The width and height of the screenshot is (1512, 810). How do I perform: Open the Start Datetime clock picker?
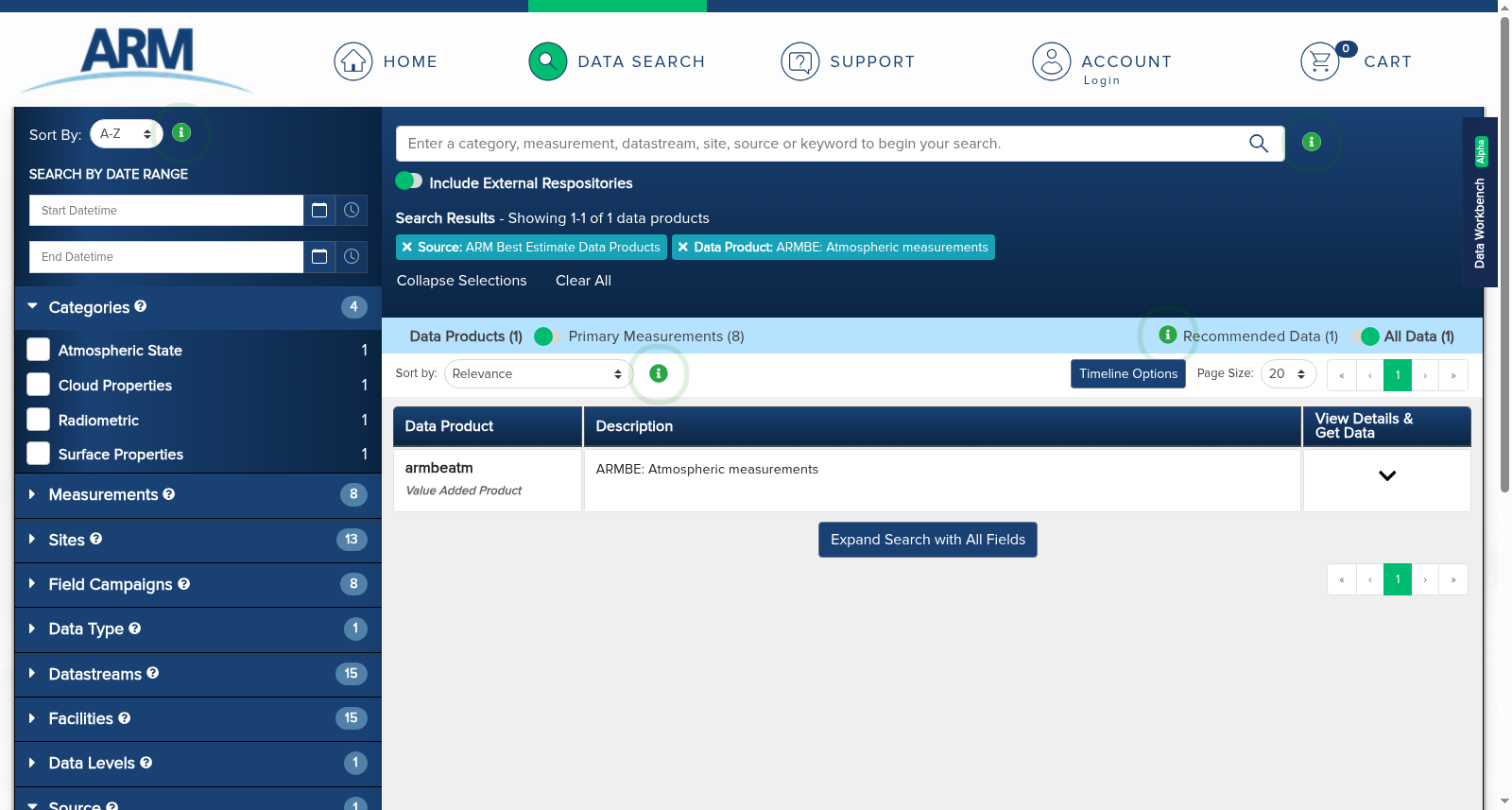(352, 210)
